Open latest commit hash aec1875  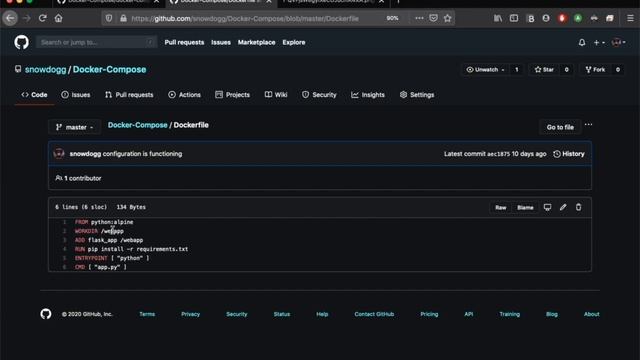click(x=498, y=154)
